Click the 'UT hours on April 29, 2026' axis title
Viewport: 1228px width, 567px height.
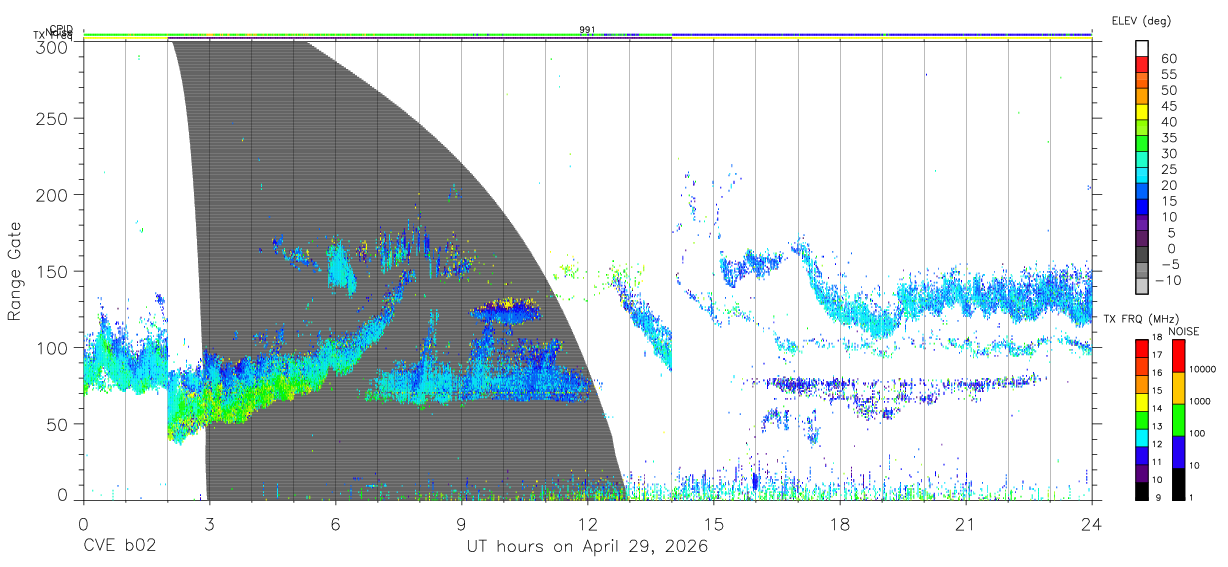pos(587,547)
